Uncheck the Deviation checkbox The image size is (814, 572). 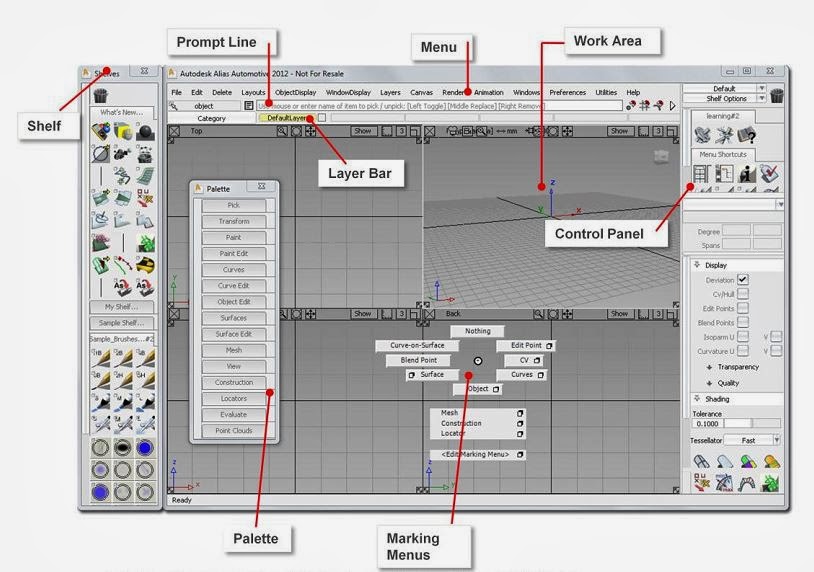tap(743, 280)
